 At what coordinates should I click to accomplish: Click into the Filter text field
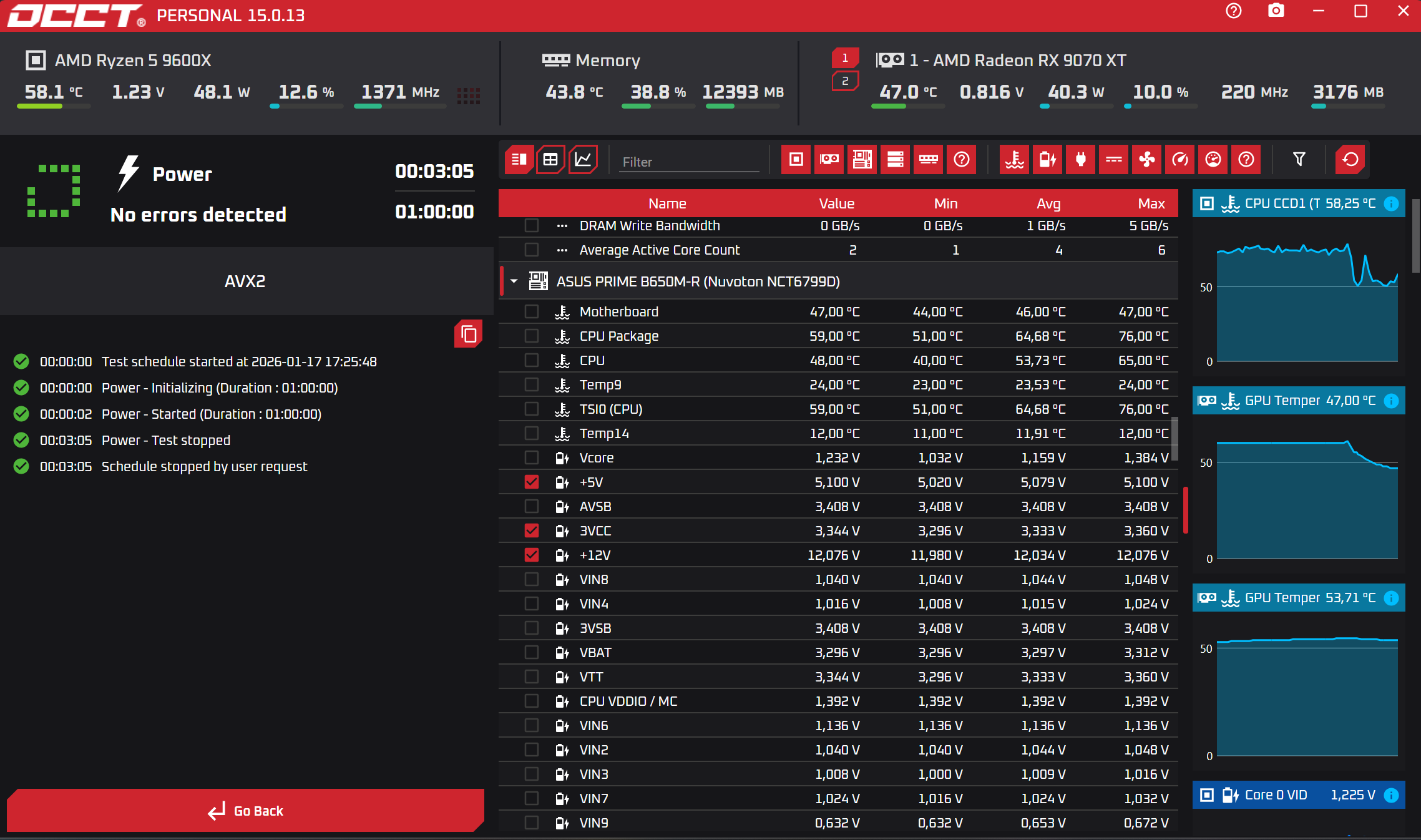690,162
